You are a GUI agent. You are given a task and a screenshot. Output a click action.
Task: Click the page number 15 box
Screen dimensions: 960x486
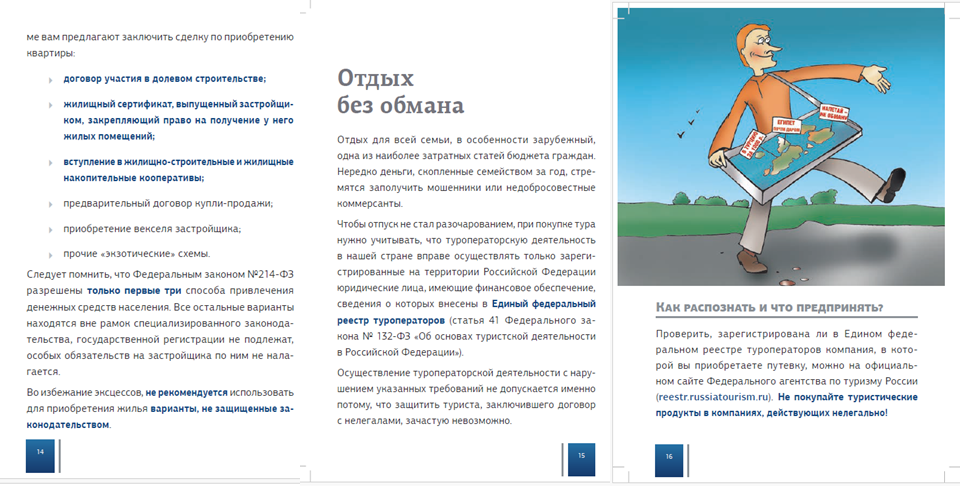tap(581, 459)
